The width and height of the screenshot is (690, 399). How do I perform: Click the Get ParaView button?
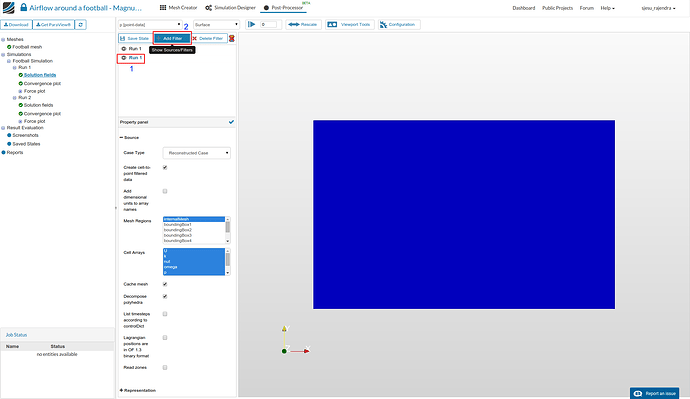(54, 25)
